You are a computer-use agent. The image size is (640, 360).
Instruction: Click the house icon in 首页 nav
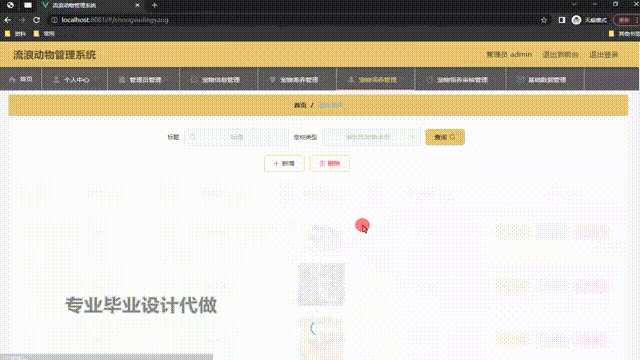pos(12,80)
